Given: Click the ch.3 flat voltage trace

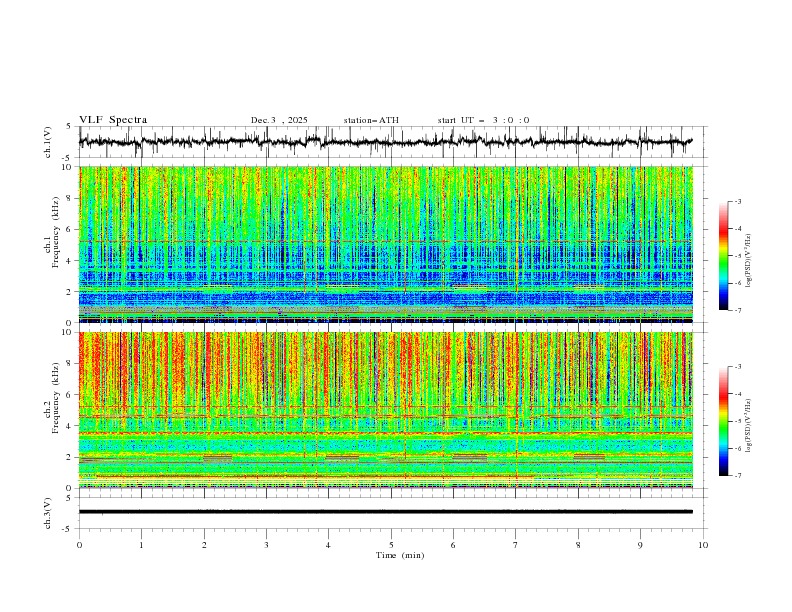Looking at the screenshot, I should (x=385, y=512).
